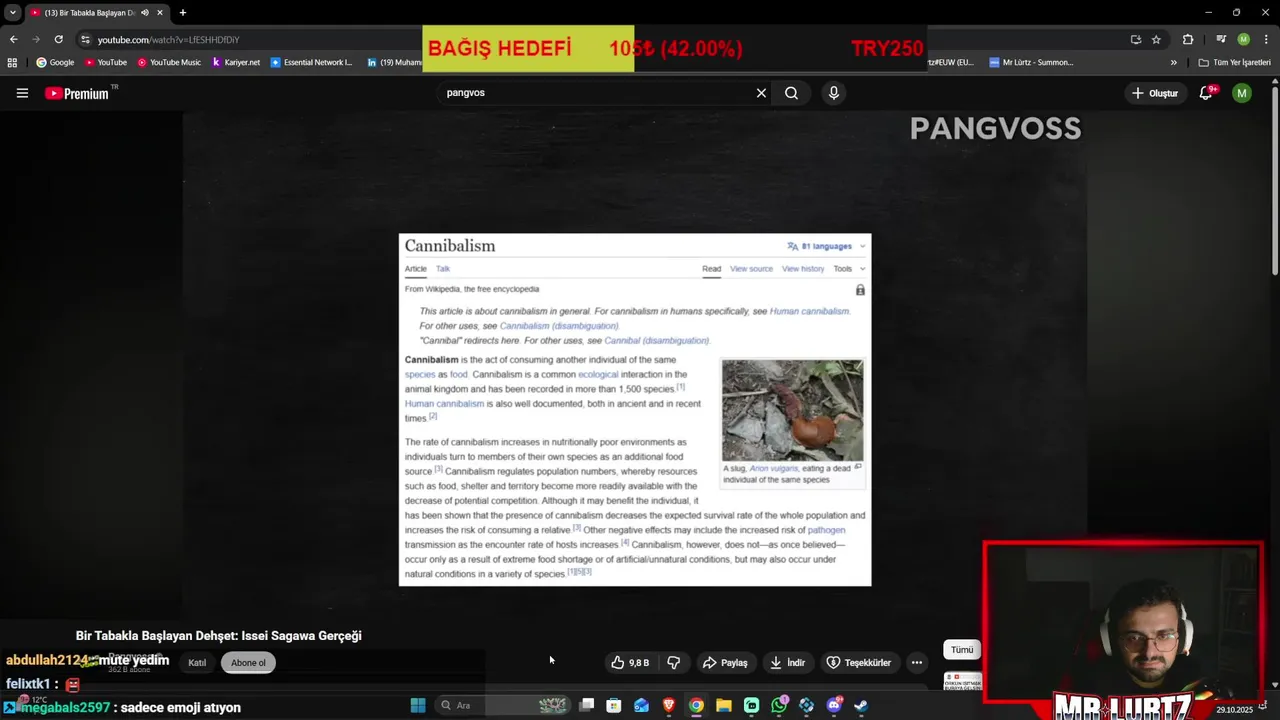1280x720 pixels.
Task: Open YouTube account avatar menu
Action: click(1242, 93)
